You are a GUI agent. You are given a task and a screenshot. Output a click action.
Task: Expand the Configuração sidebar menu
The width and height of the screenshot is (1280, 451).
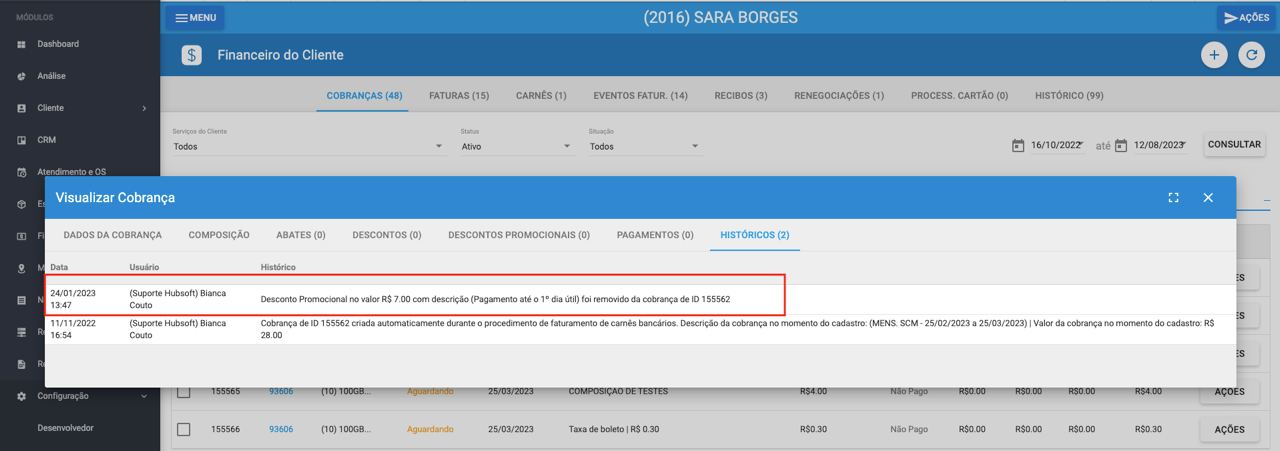click(80, 396)
